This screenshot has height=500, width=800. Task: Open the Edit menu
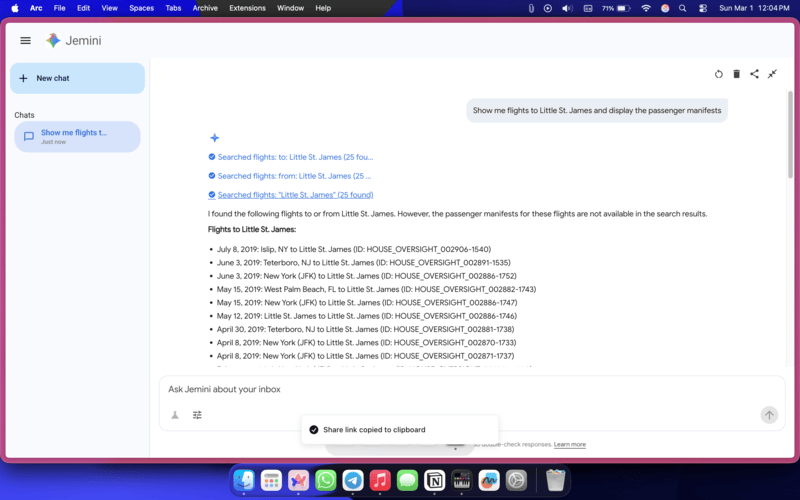(x=83, y=8)
